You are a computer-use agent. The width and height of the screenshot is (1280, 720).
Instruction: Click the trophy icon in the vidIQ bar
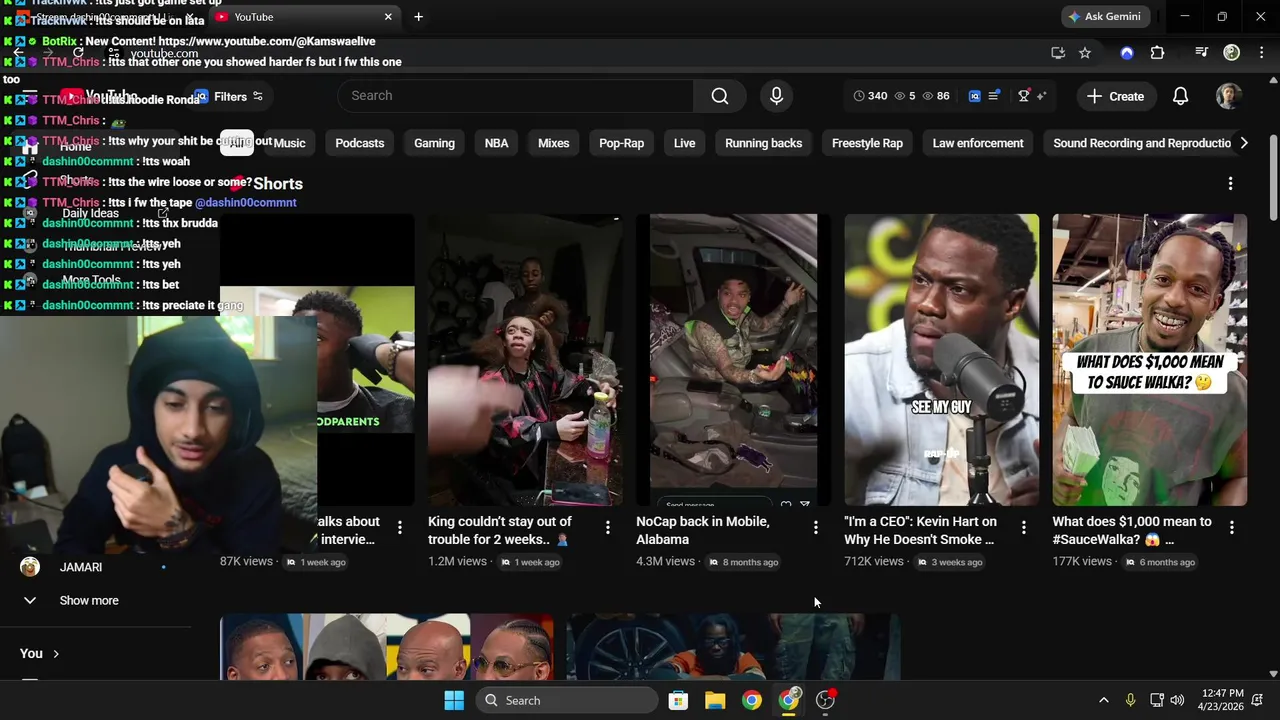pos(1023,96)
